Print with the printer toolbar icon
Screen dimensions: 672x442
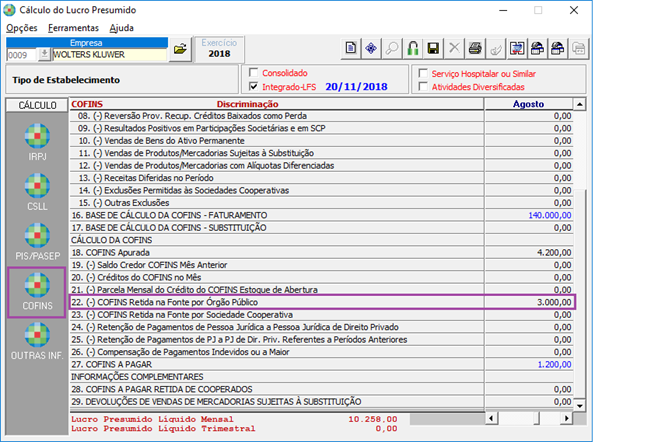pyautogui.click(x=475, y=48)
